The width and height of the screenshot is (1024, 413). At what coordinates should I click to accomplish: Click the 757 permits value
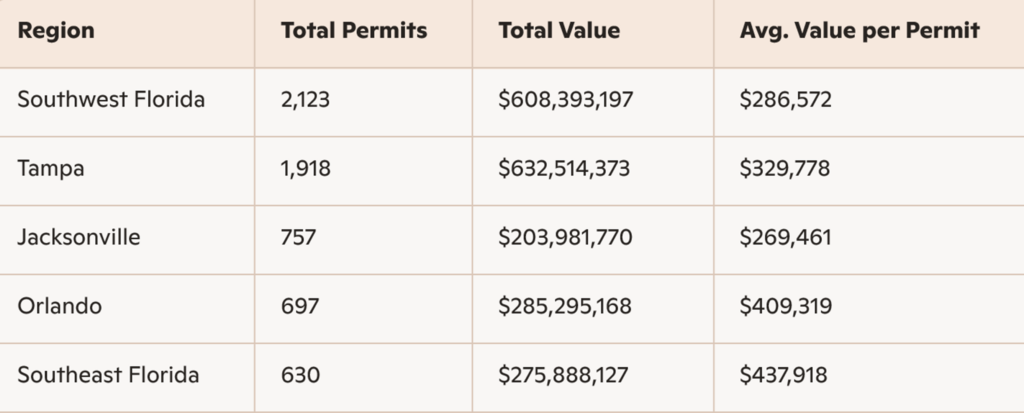pyautogui.click(x=299, y=238)
